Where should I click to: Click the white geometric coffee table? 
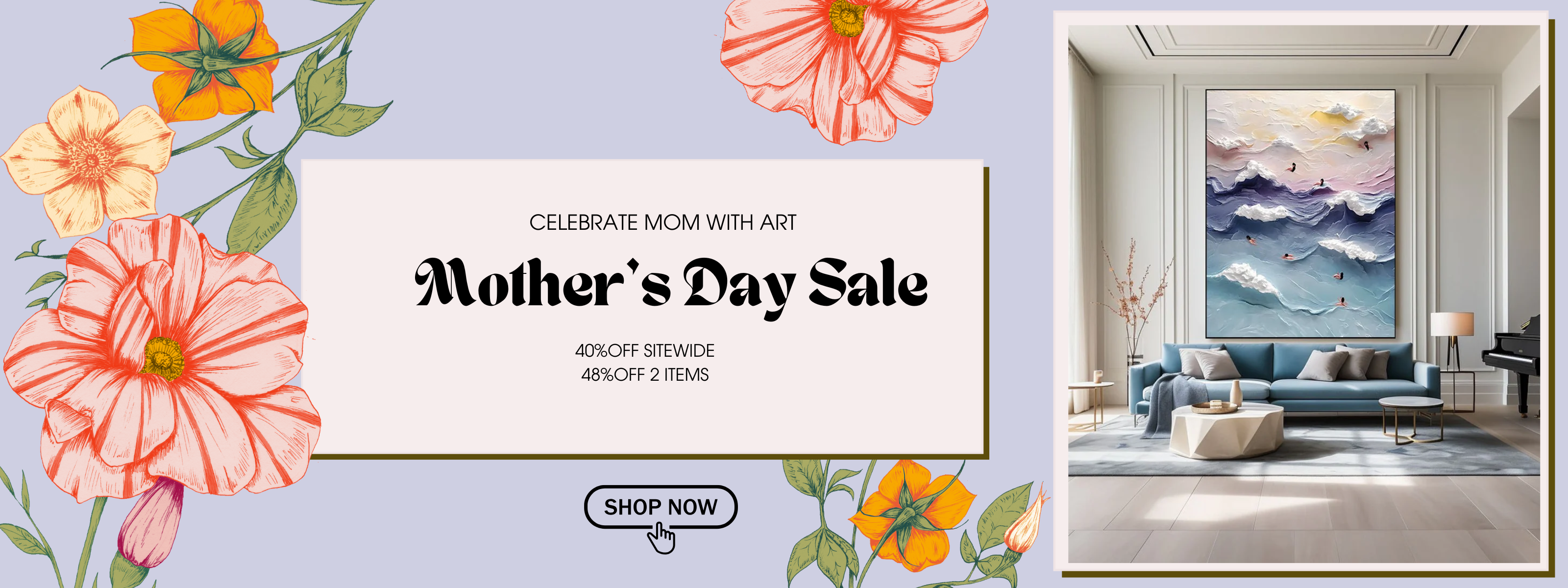tap(1226, 432)
